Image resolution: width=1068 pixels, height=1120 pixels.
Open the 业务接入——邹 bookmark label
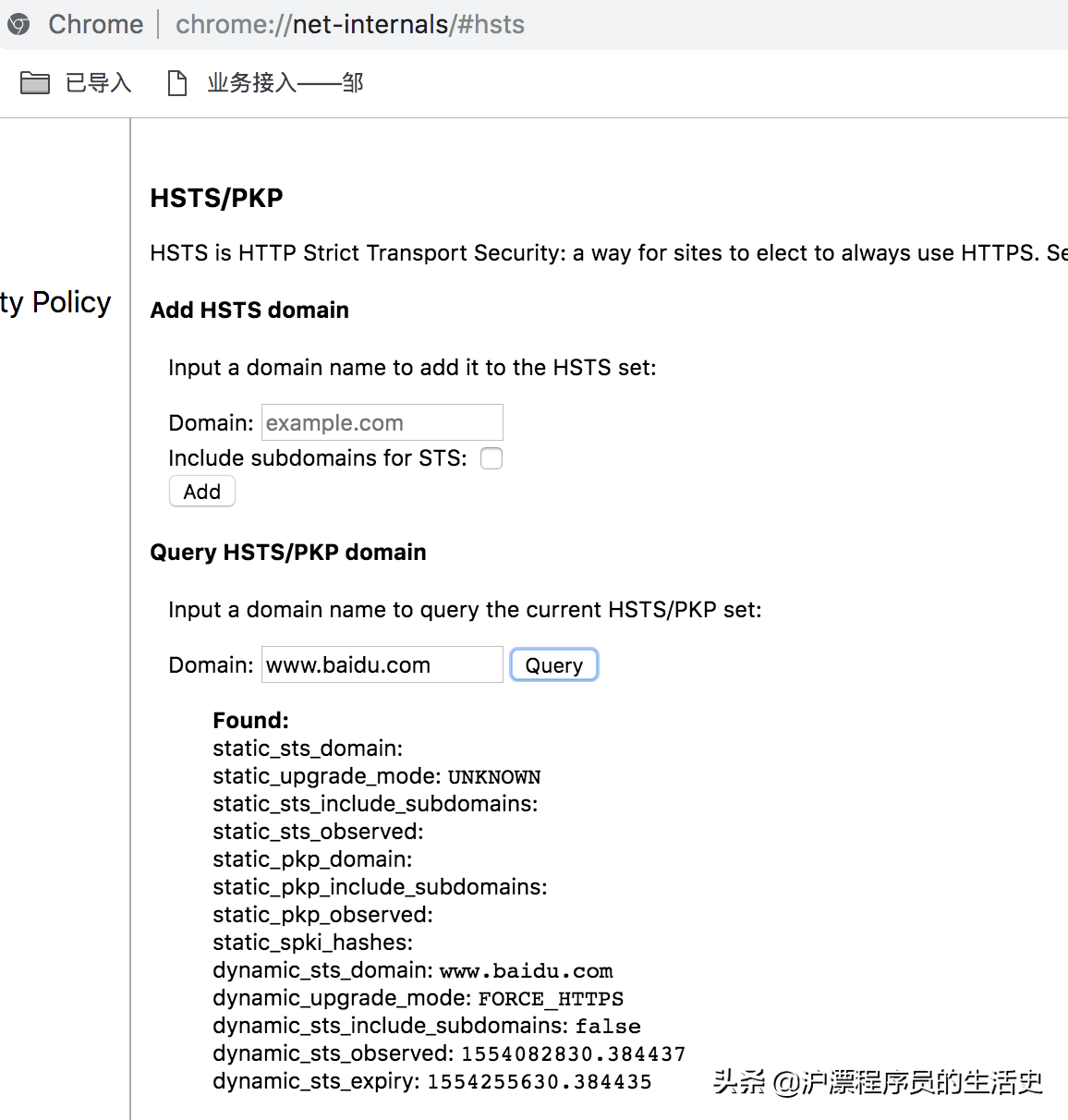coord(285,83)
